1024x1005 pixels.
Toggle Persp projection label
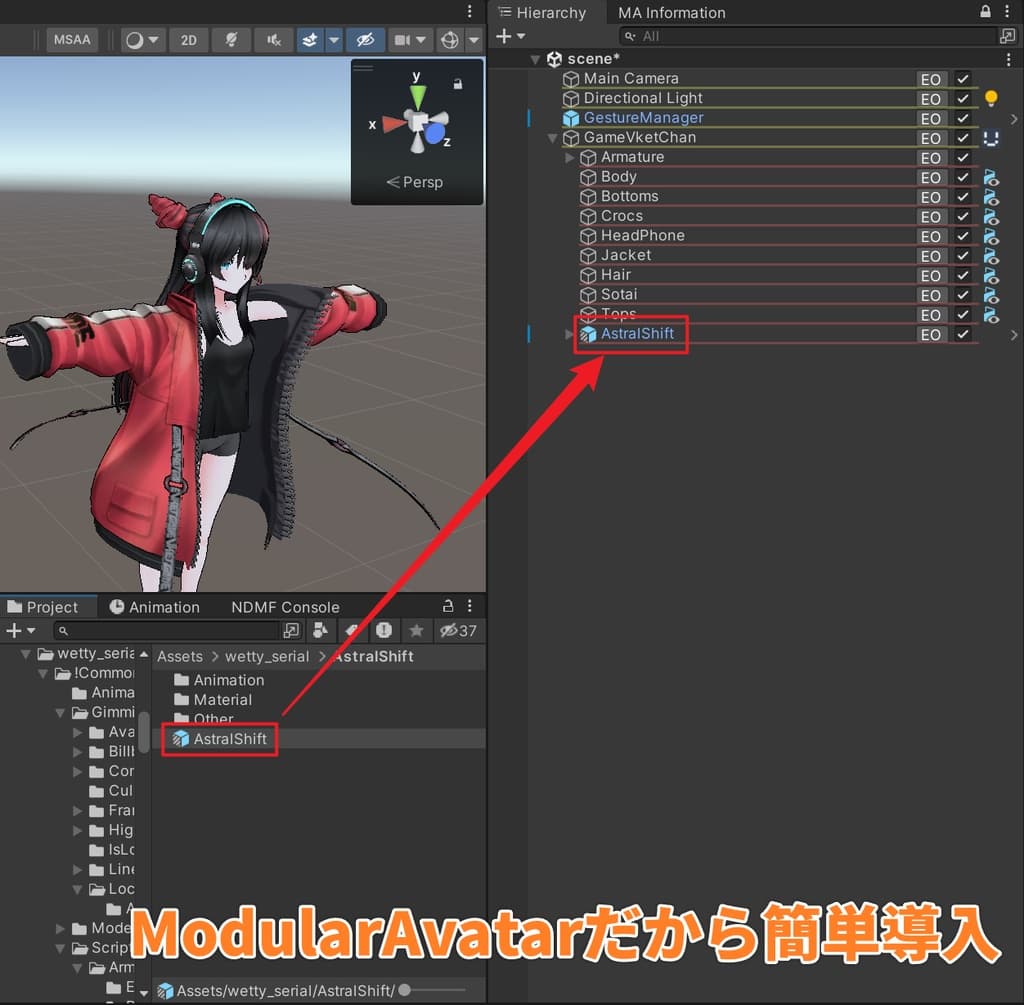click(x=415, y=182)
